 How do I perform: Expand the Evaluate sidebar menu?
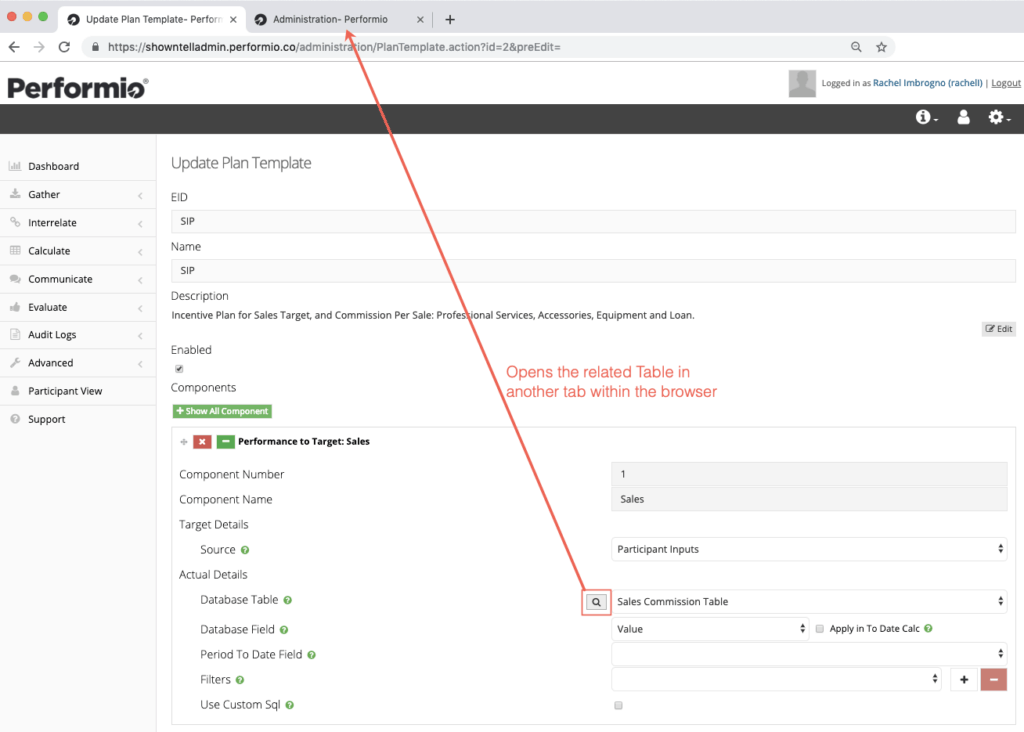click(78, 307)
